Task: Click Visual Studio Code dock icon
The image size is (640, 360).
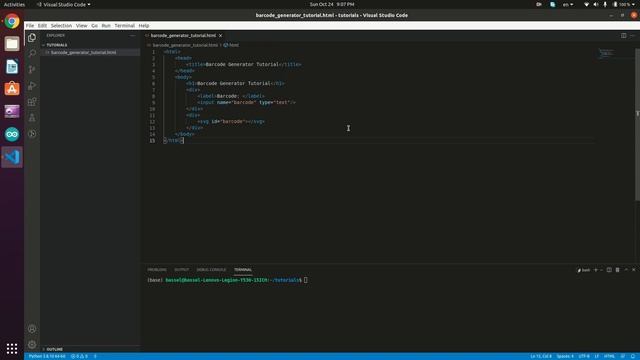Action: [12, 157]
